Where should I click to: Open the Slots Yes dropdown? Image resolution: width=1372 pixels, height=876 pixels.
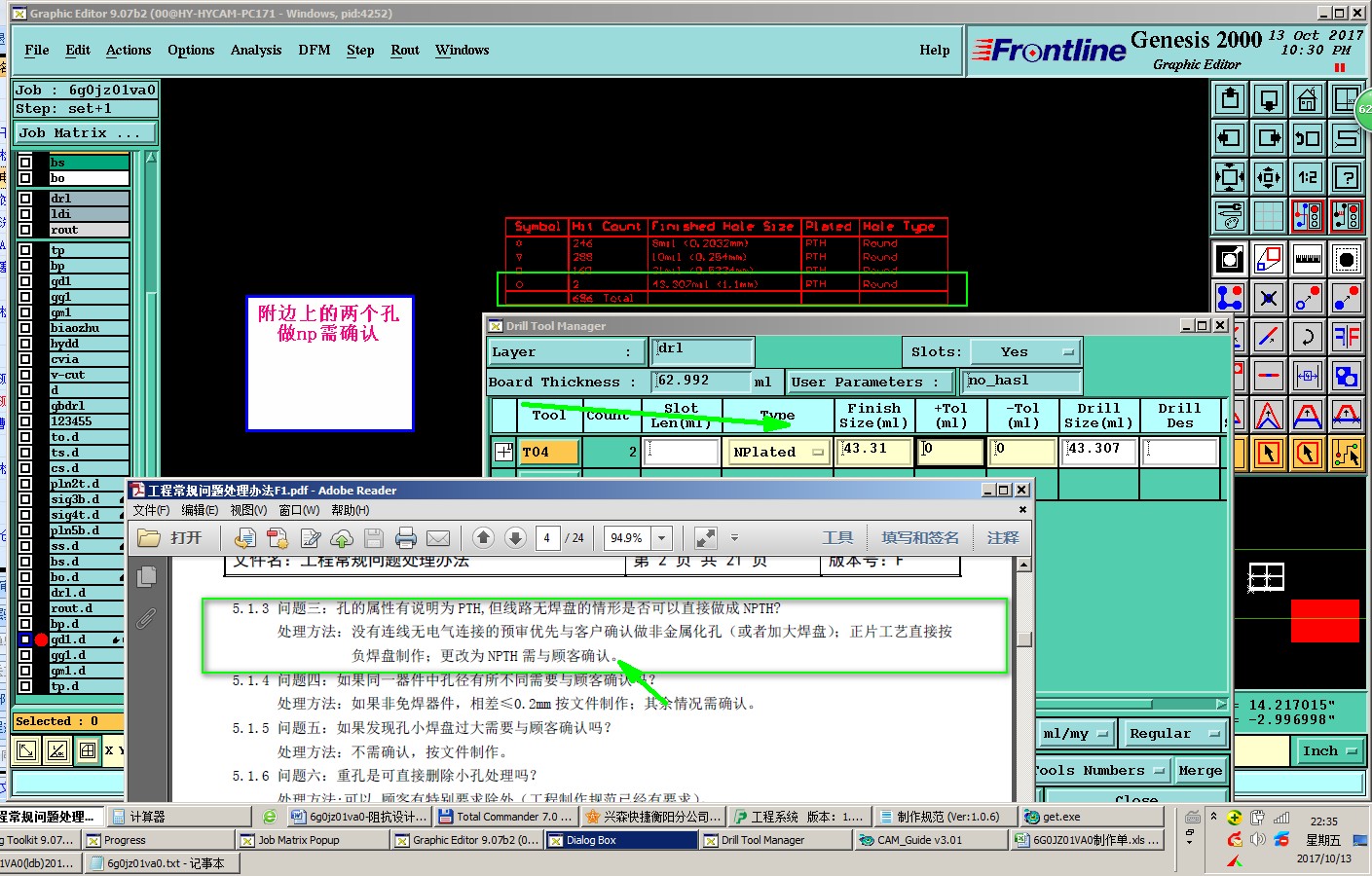1025,351
